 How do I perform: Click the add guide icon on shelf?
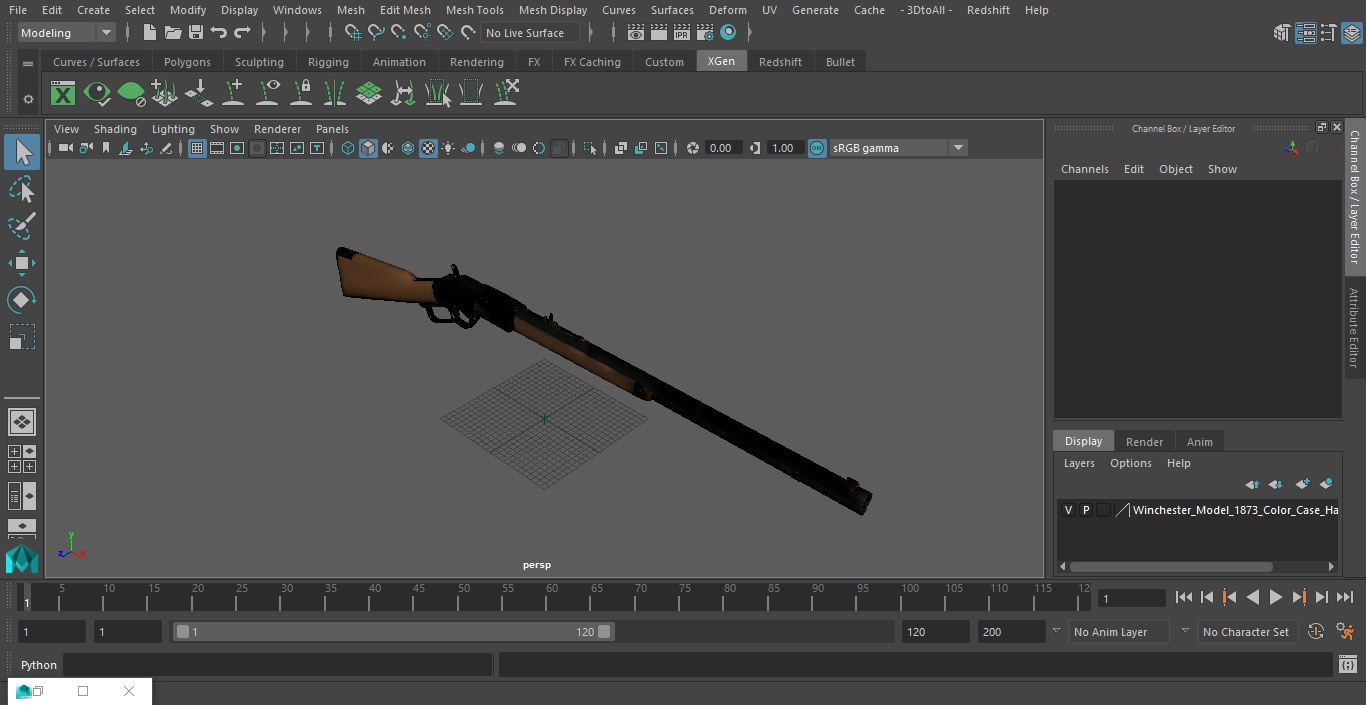pyautogui.click(x=233, y=93)
